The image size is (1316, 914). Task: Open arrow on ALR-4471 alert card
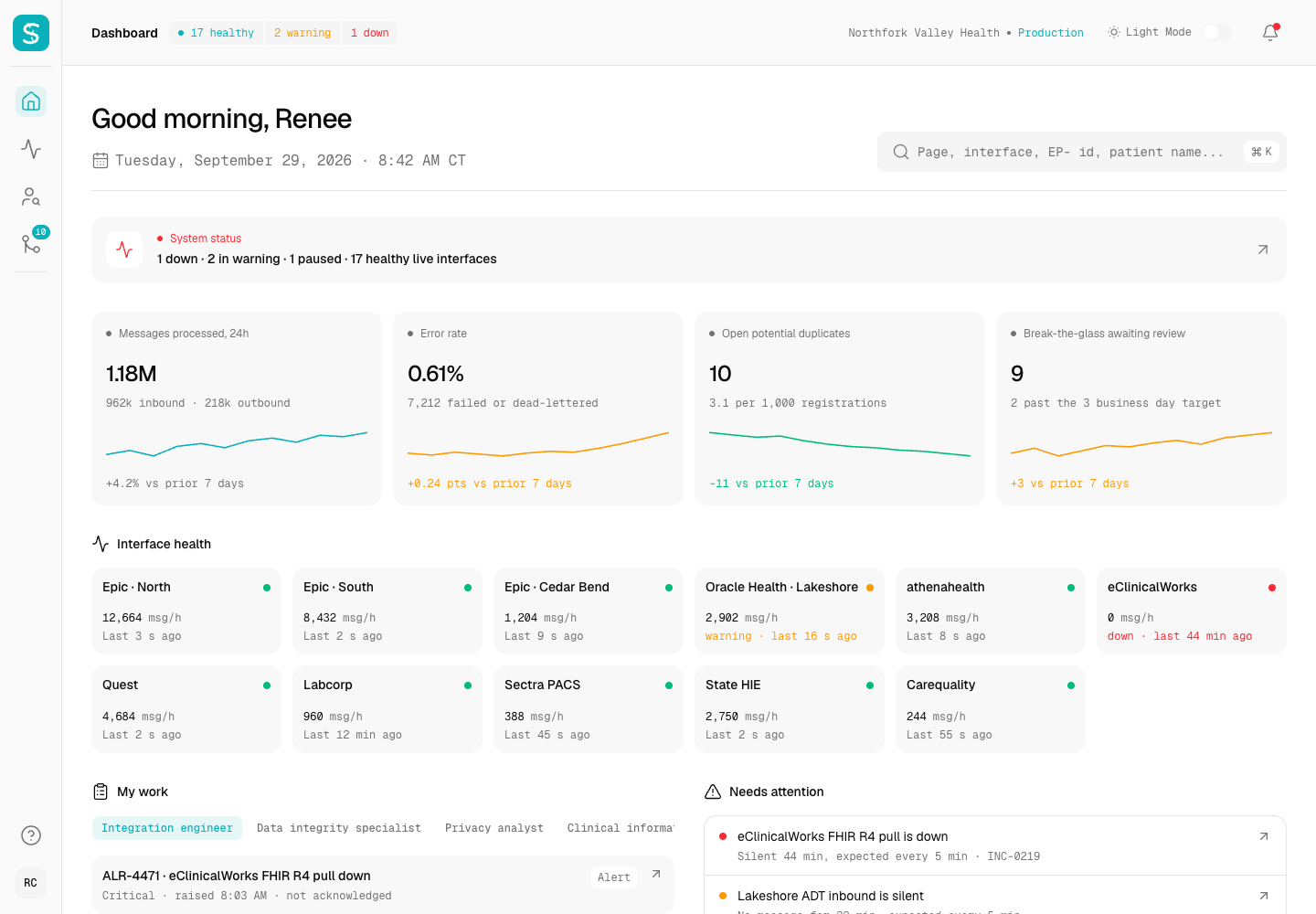click(656, 875)
